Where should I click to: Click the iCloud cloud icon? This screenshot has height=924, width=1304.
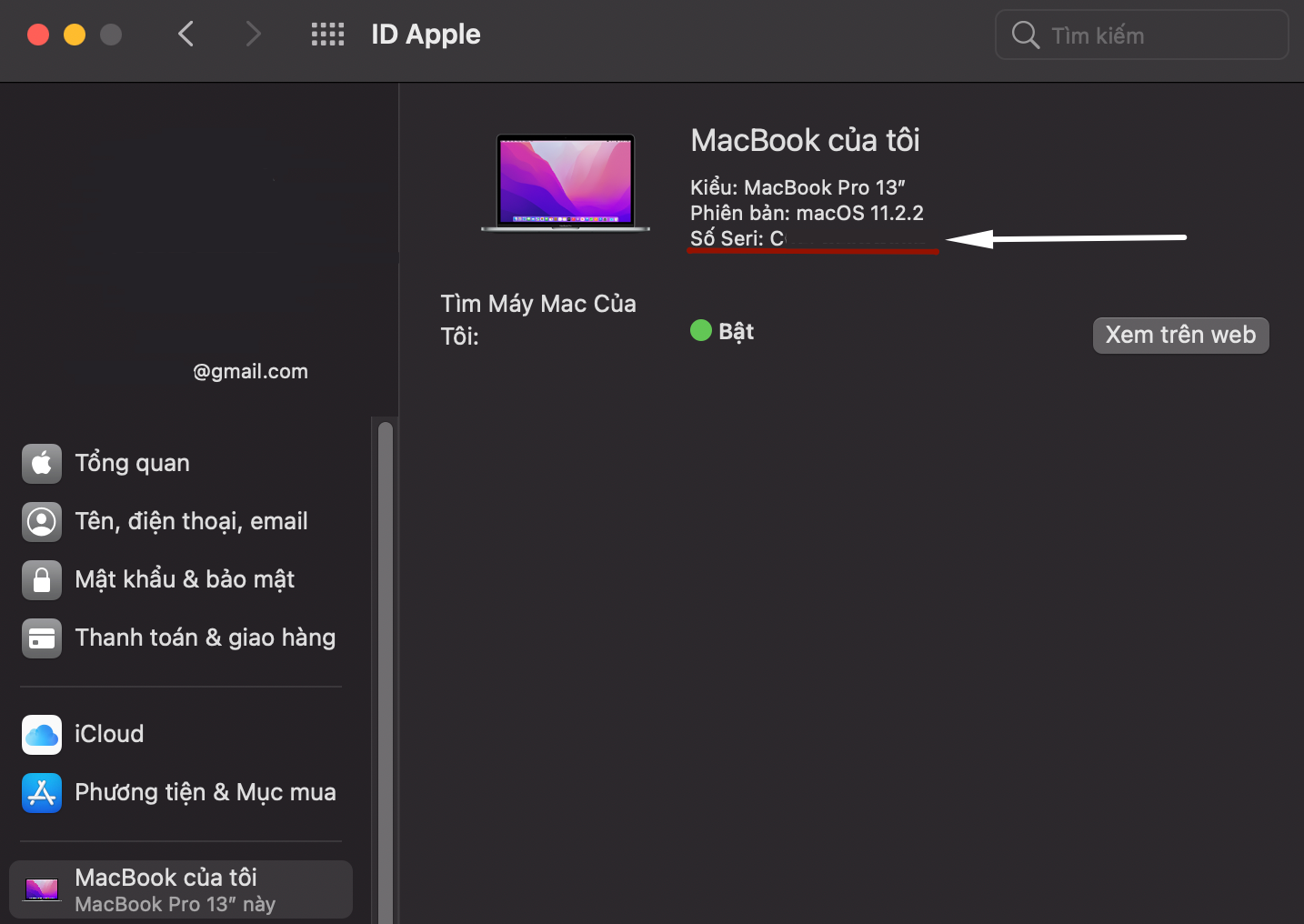(x=42, y=734)
